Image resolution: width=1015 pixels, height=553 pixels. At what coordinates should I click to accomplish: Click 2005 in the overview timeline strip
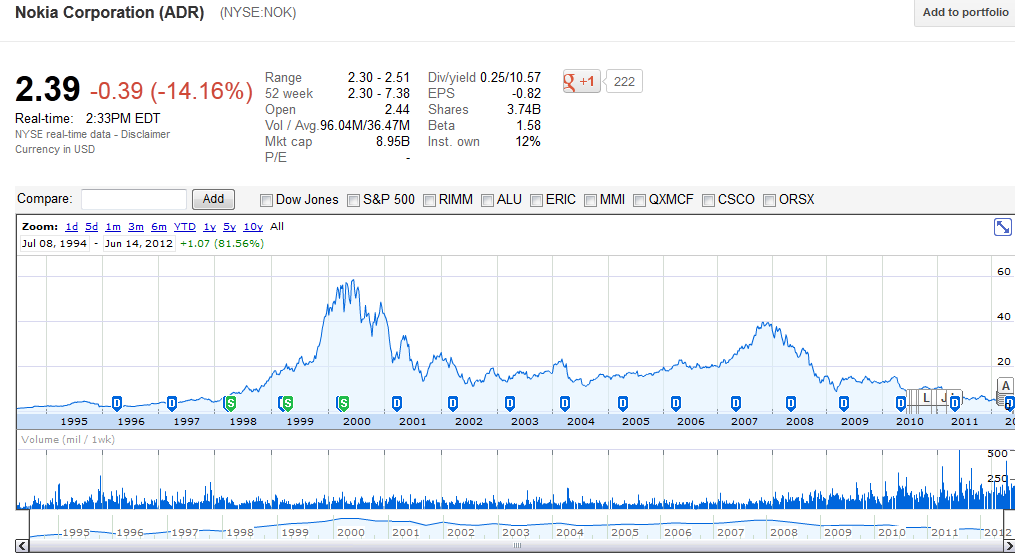coord(625,532)
